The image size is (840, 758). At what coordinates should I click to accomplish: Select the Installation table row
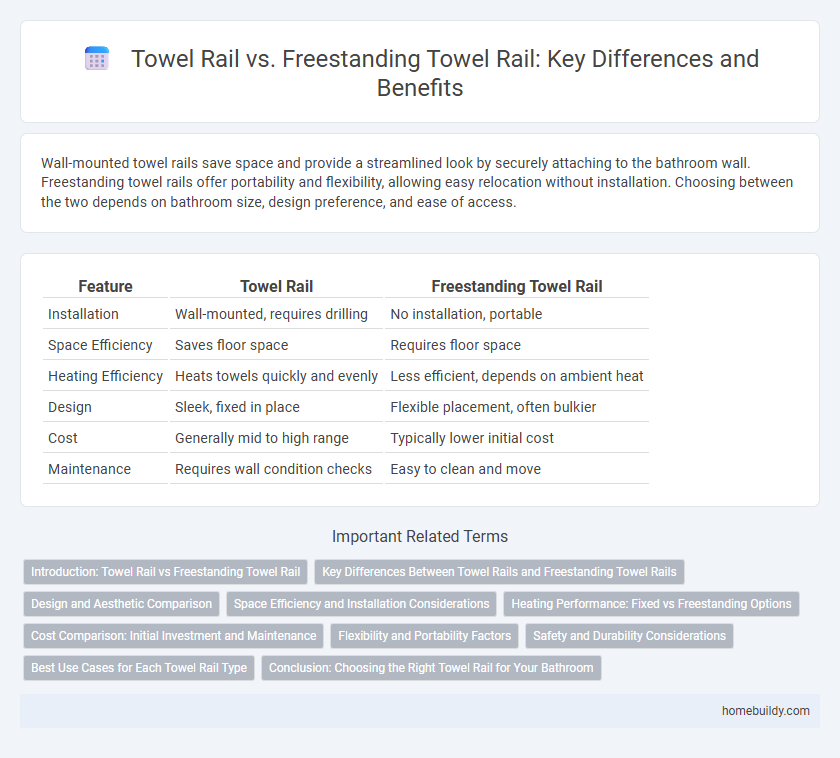pyautogui.click(x=346, y=314)
